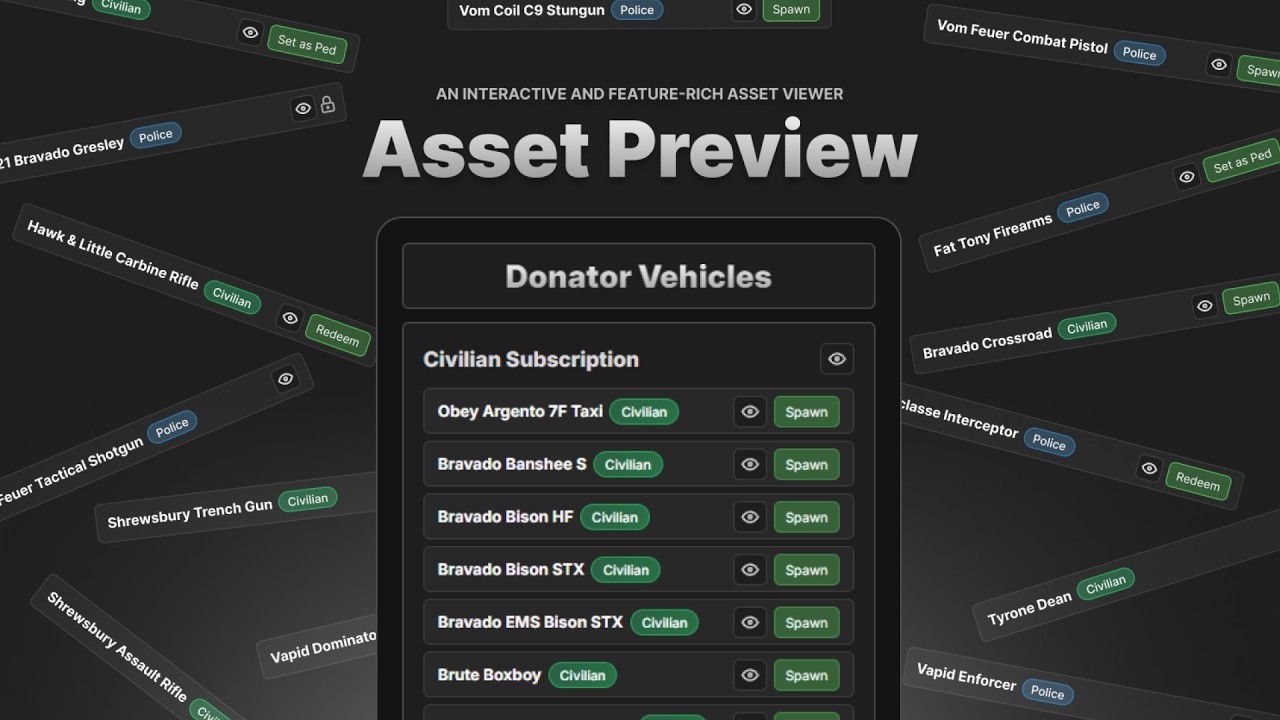This screenshot has height=720, width=1280.
Task: Redeem Hawk & Little Carbine Rifle
Action: pyautogui.click(x=338, y=336)
